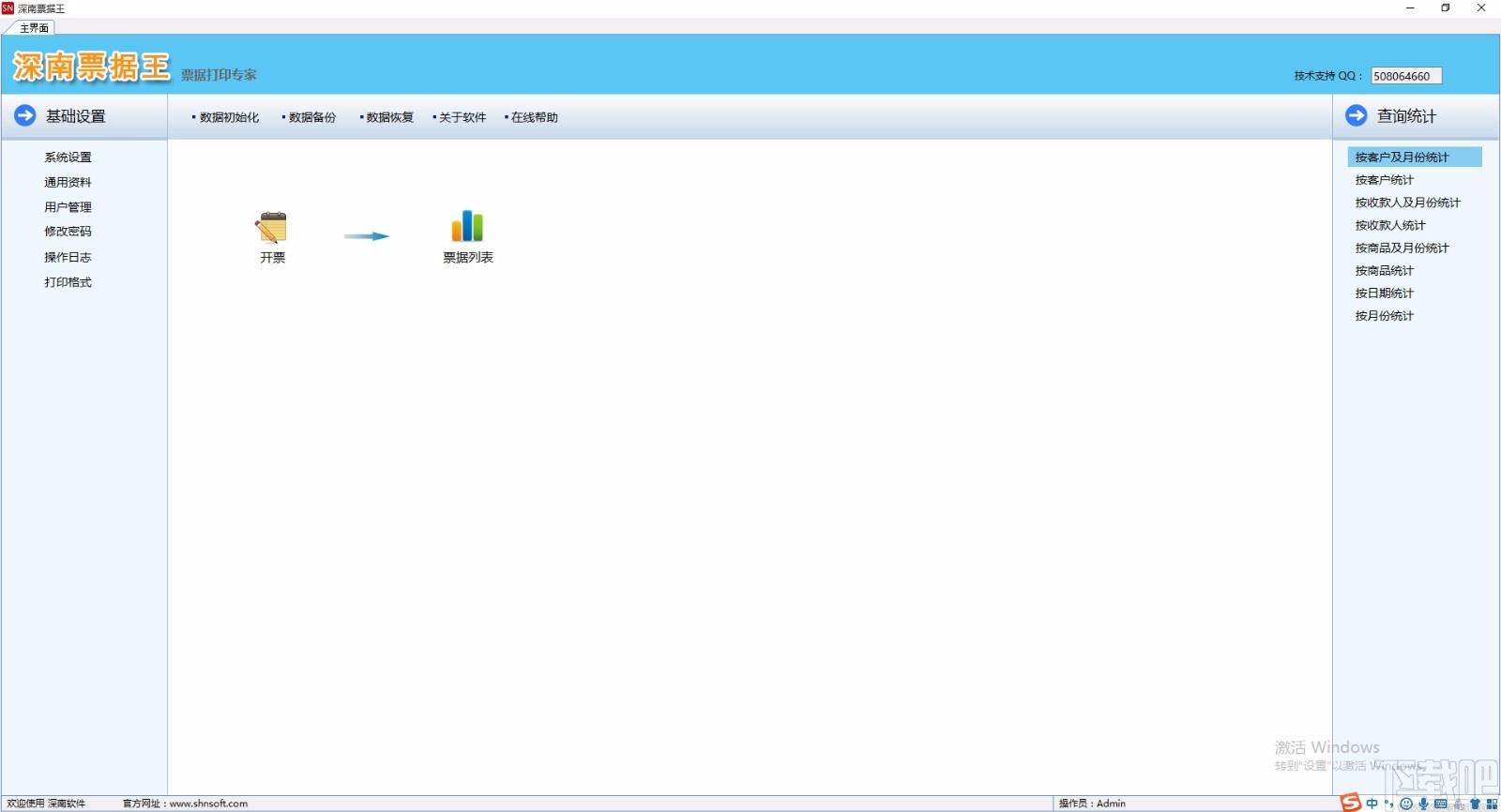Select 按商品及月份统计 report
Screen dimensions: 1501x812
coord(1402,248)
